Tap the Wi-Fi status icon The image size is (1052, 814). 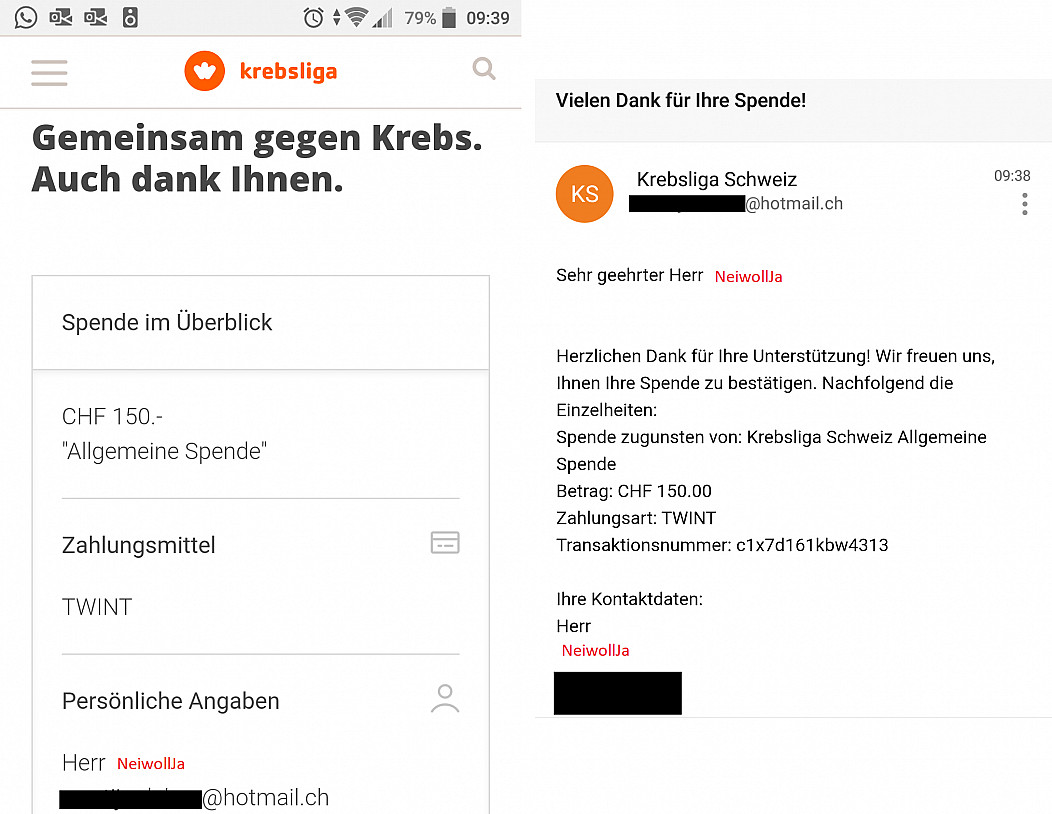pos(357,18)
